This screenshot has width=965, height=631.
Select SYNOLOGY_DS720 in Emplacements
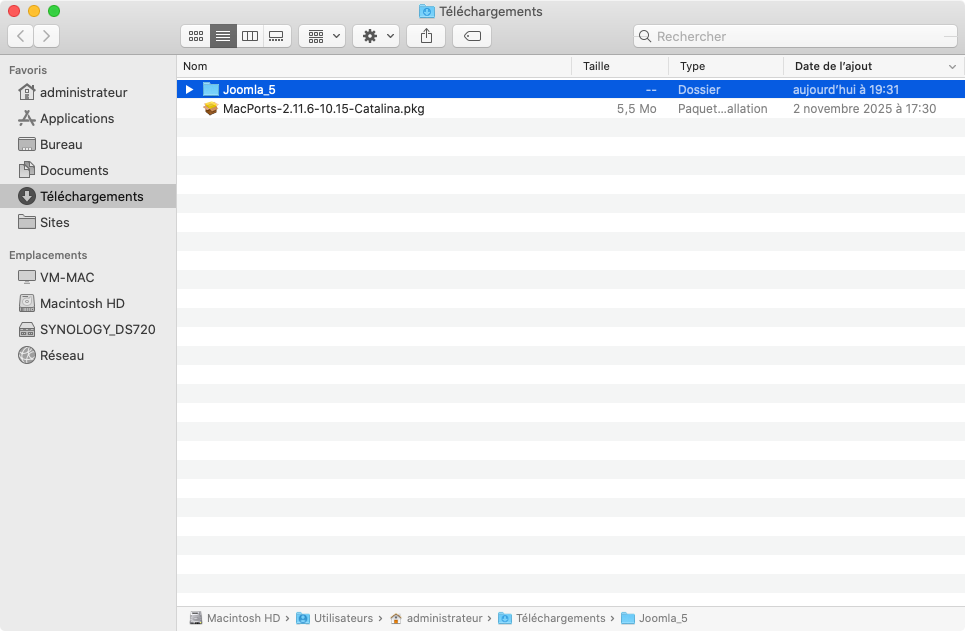point(97,329)
